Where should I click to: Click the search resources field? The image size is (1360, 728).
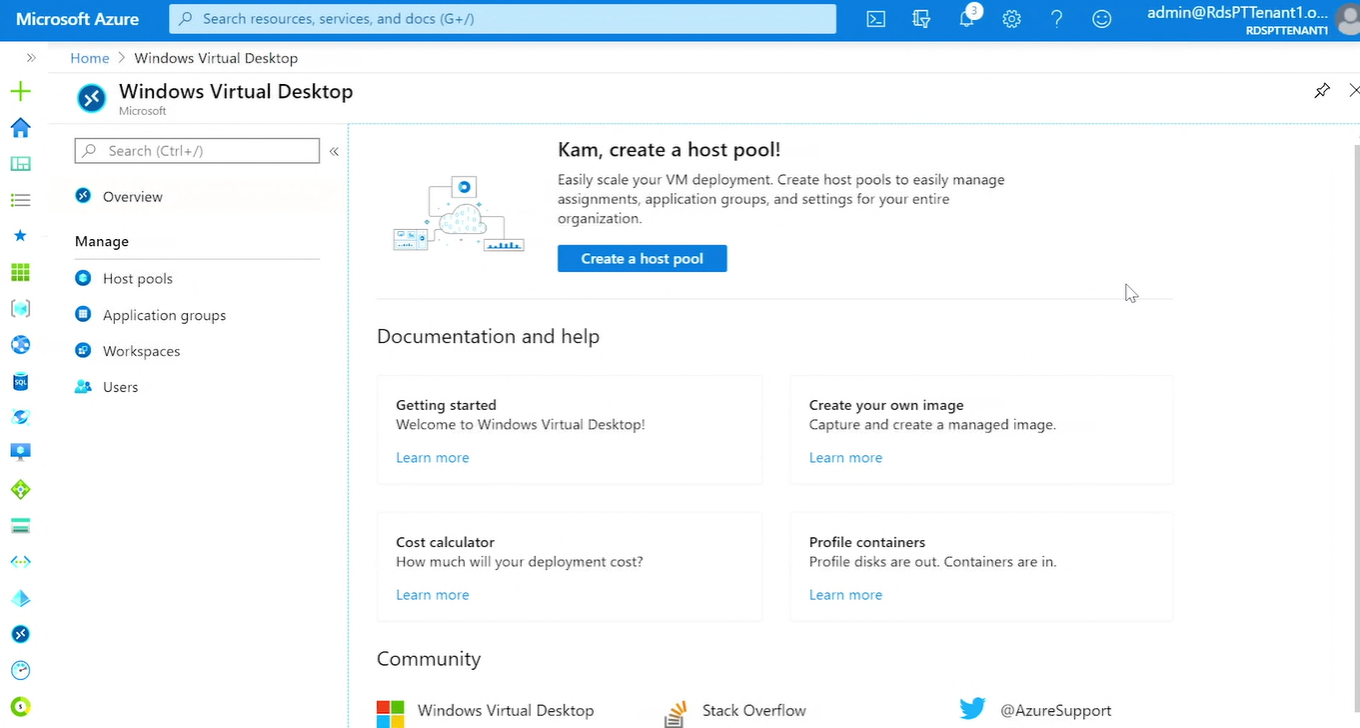(x=501, y=19)
